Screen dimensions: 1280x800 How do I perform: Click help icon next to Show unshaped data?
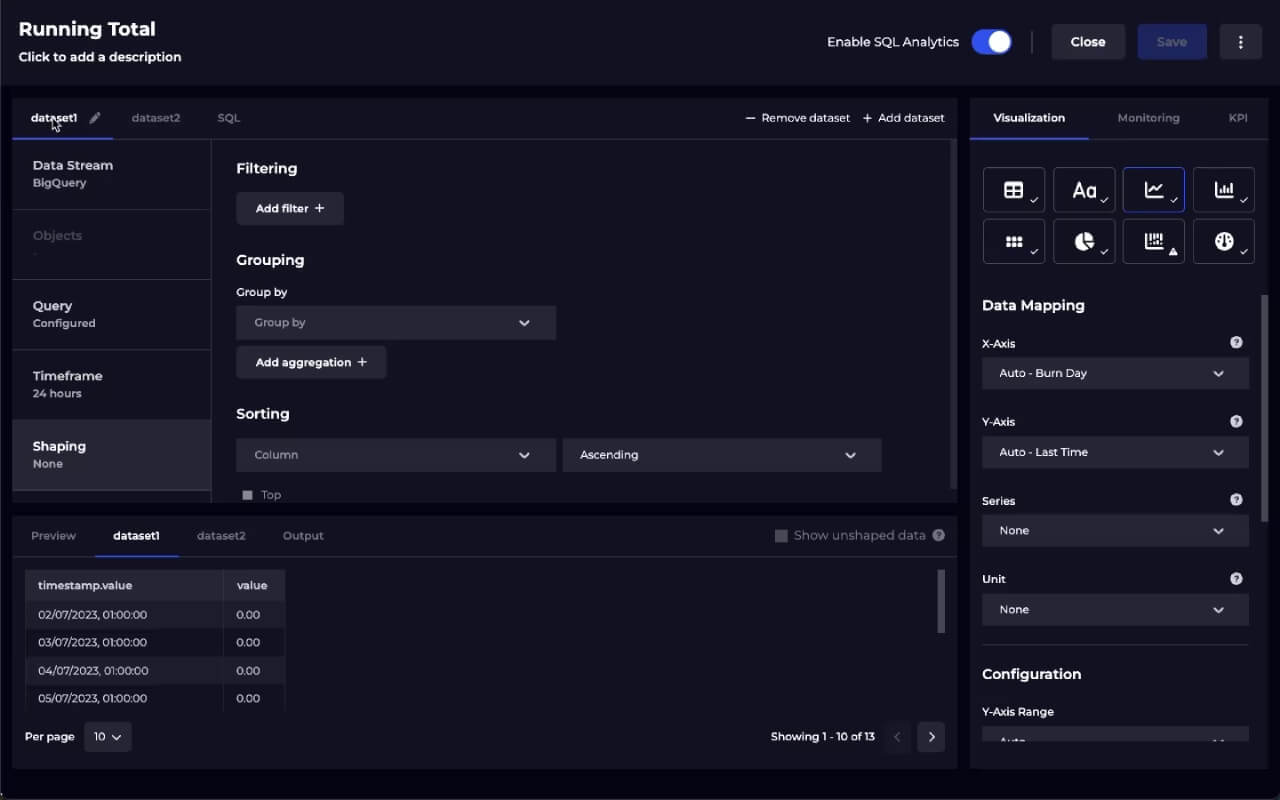tap(938, 536)
